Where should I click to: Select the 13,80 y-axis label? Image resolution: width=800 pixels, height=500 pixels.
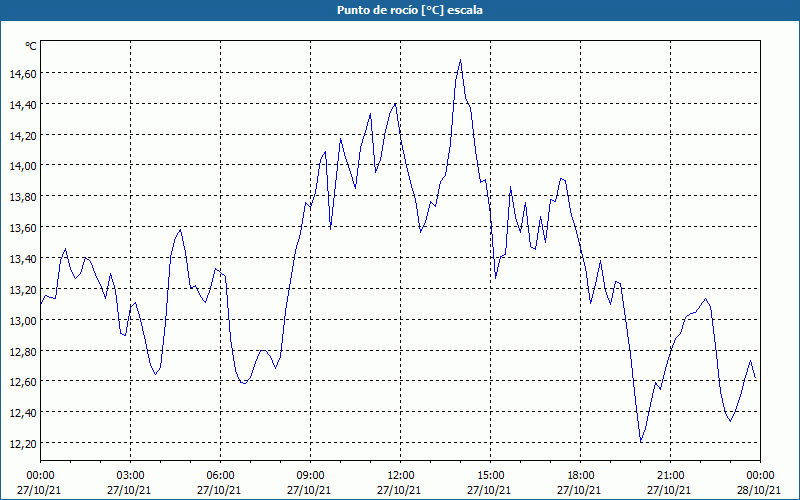point(23,197)
